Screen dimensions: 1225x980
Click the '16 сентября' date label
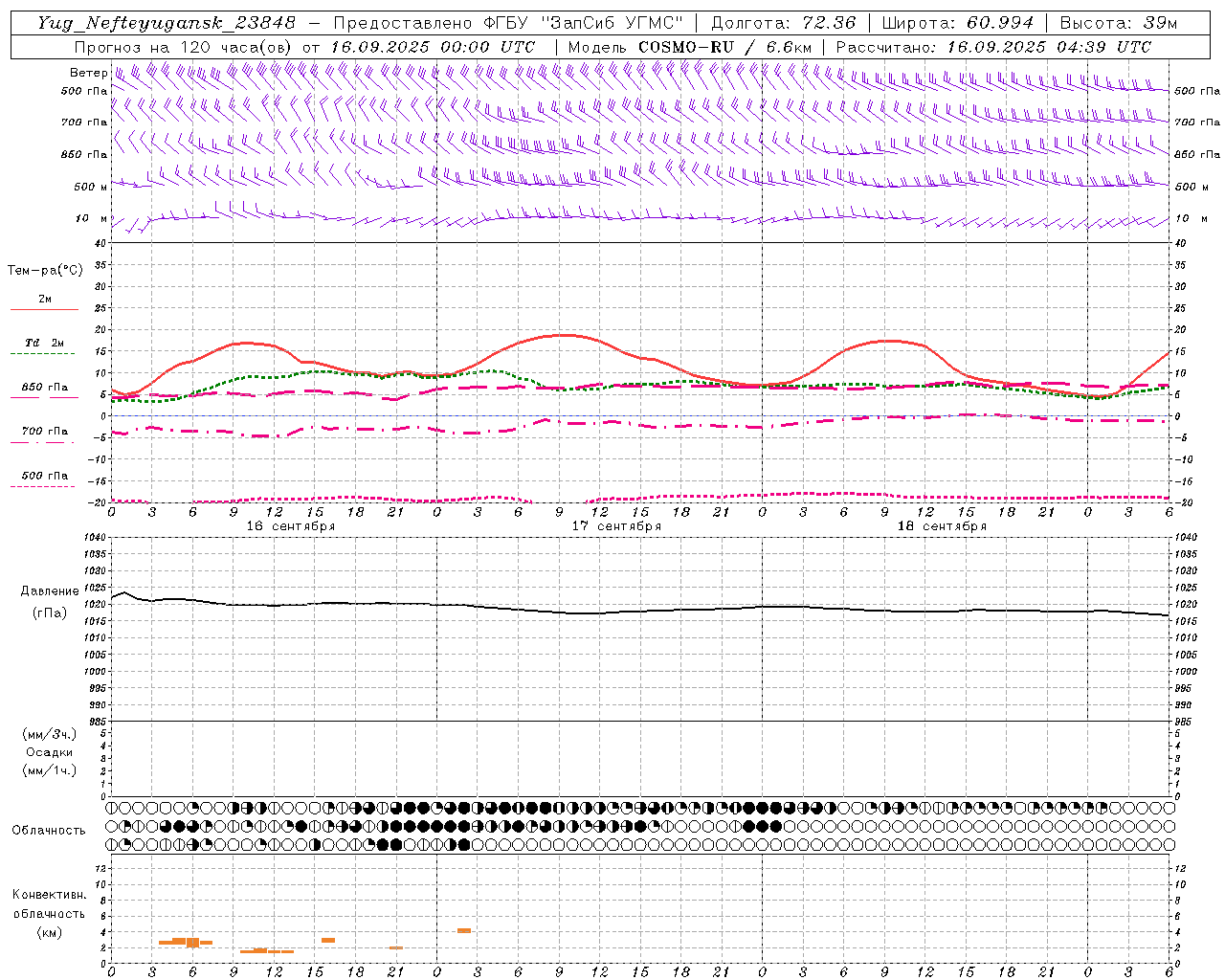(x=291, y=526)
